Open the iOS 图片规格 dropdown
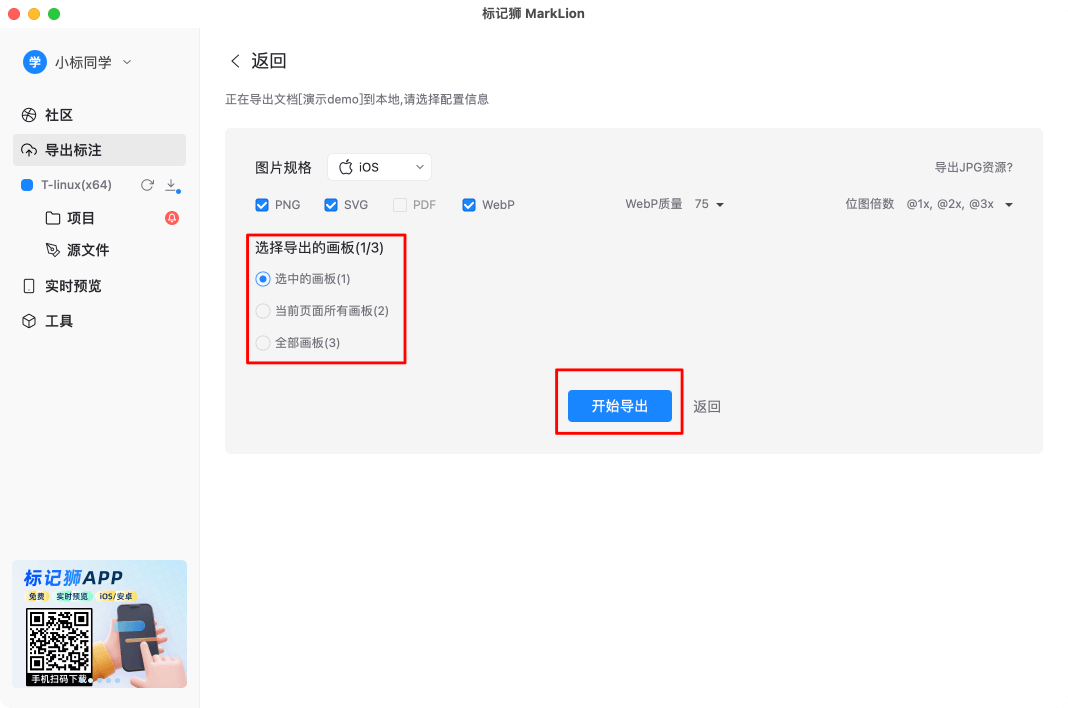 379,167
